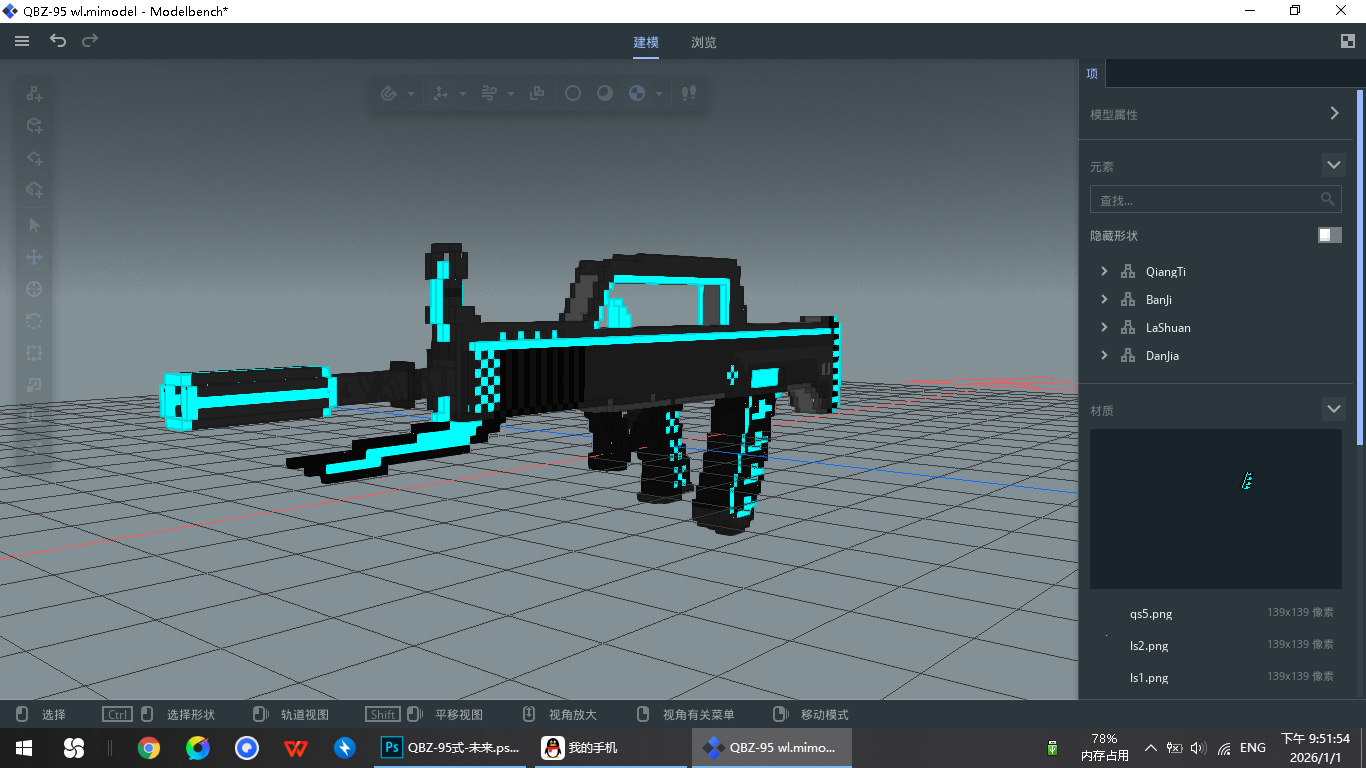This screenshot has height=768, width=1366.
Task: Activate the move (four-arrow) tool
Action: pyautogui.click(x=34, y=257)
